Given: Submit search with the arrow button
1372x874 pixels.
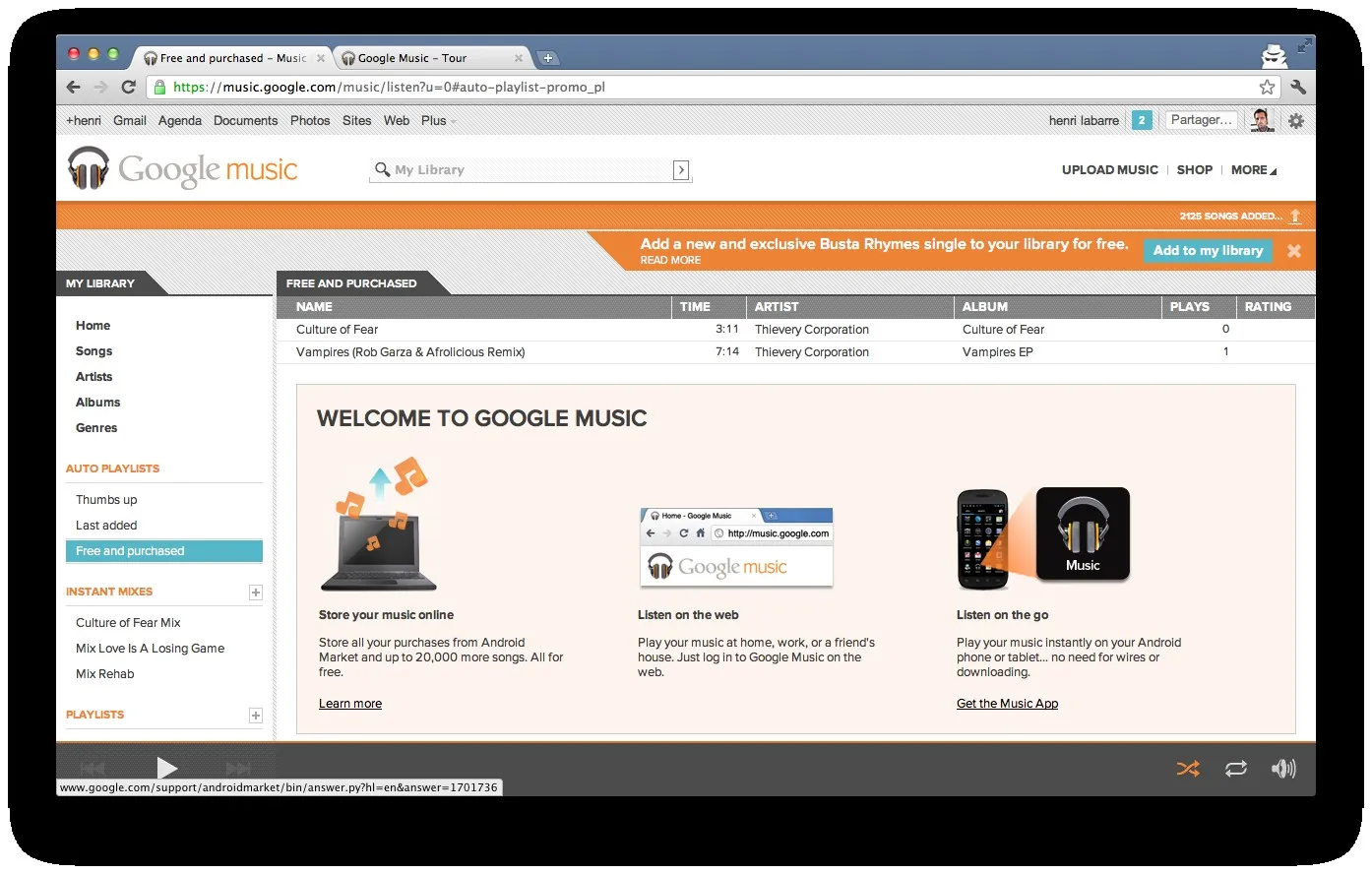Looking at the screenshot, I should [x=681, y=170].
